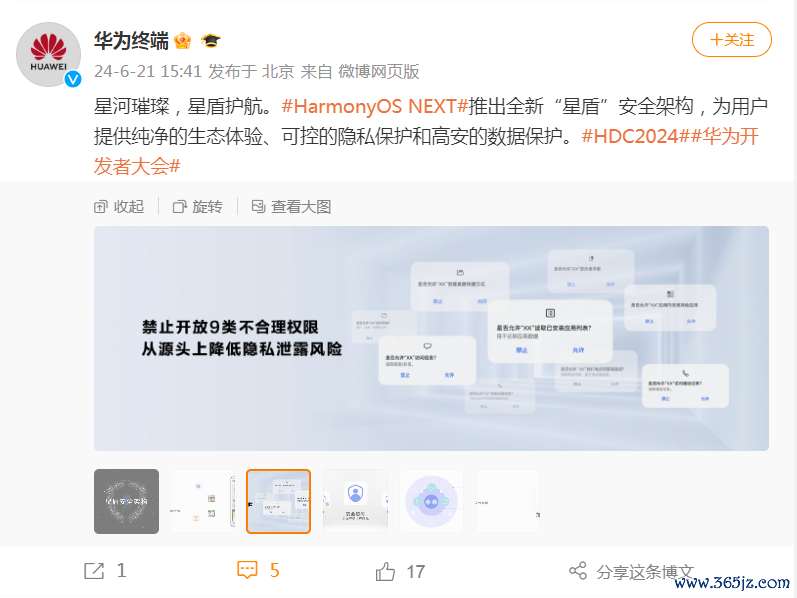Viewport: 797px width, 598px height.
Task: Click the repost share icon
Action: coord(94,571)
